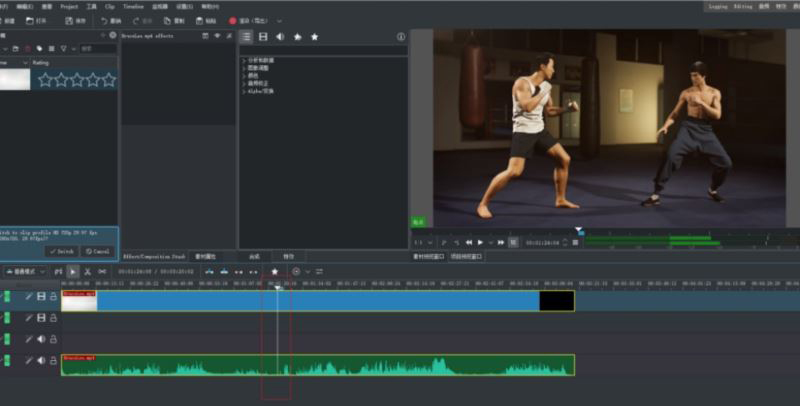The height and width of the screenshot is (406, 800).
Task: Select the blue video clip in timeline
Action: point(318,301)
